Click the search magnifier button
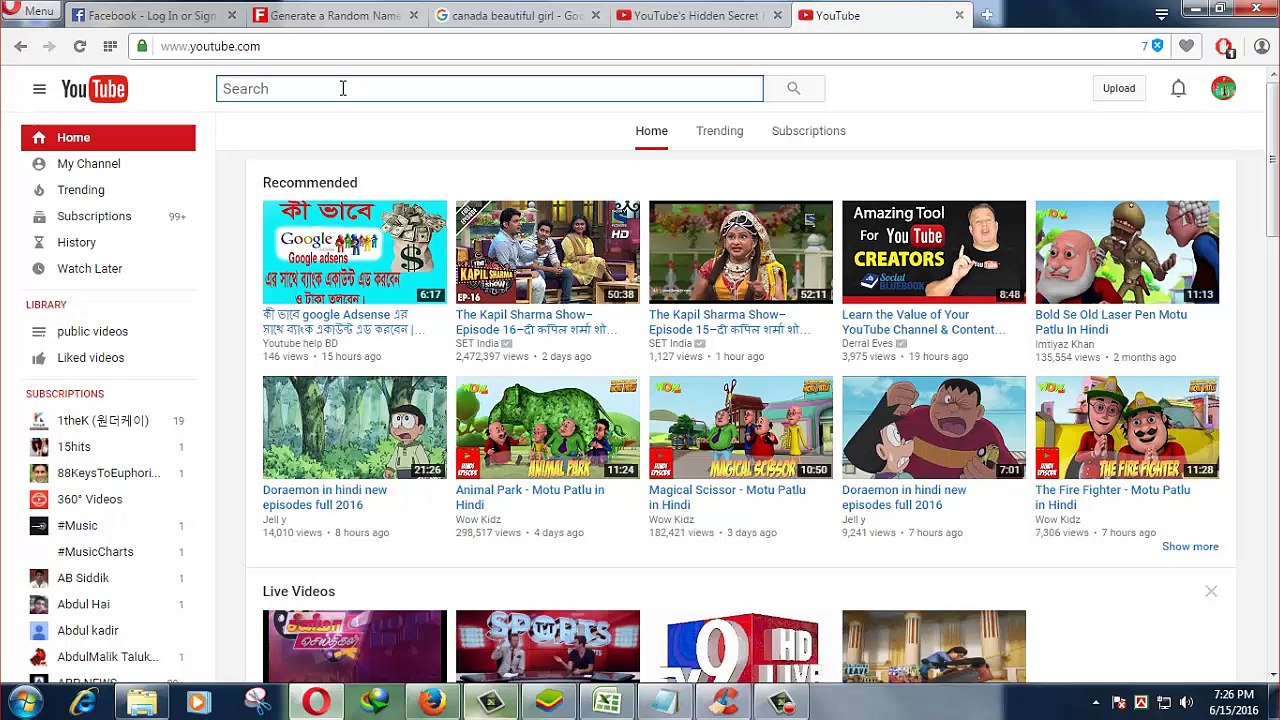 pos(794,89)
